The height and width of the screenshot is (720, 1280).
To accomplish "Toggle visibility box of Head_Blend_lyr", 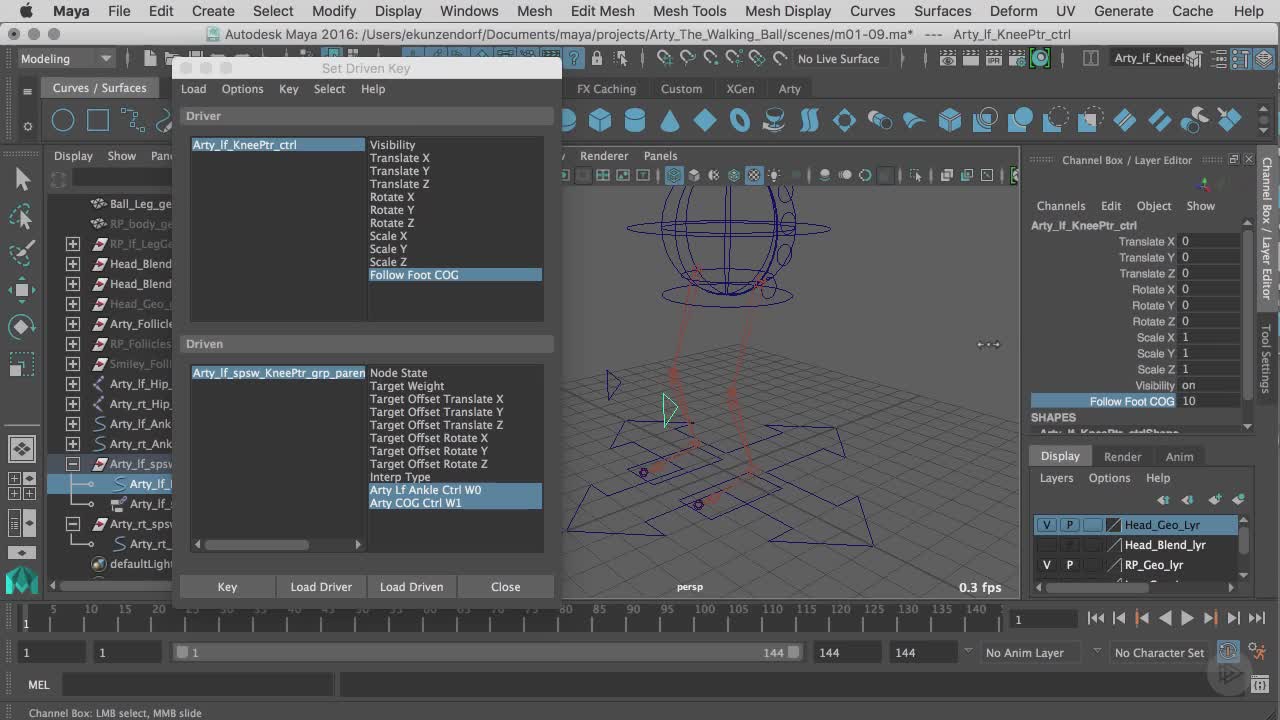I will tap(1047, 545).
